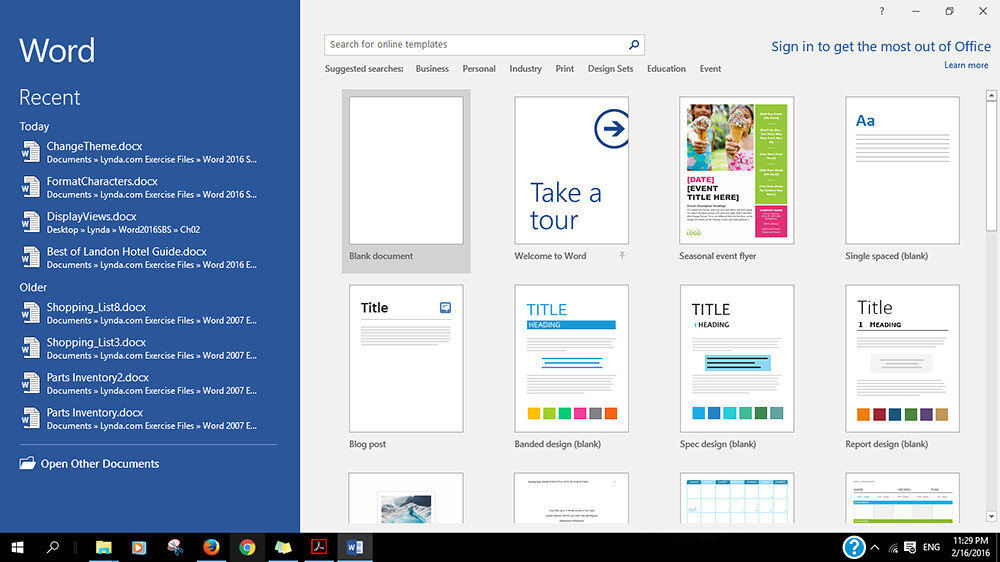The image size is (1000, 562).
Task: Select the Blank document template
Action: point(406,181)
